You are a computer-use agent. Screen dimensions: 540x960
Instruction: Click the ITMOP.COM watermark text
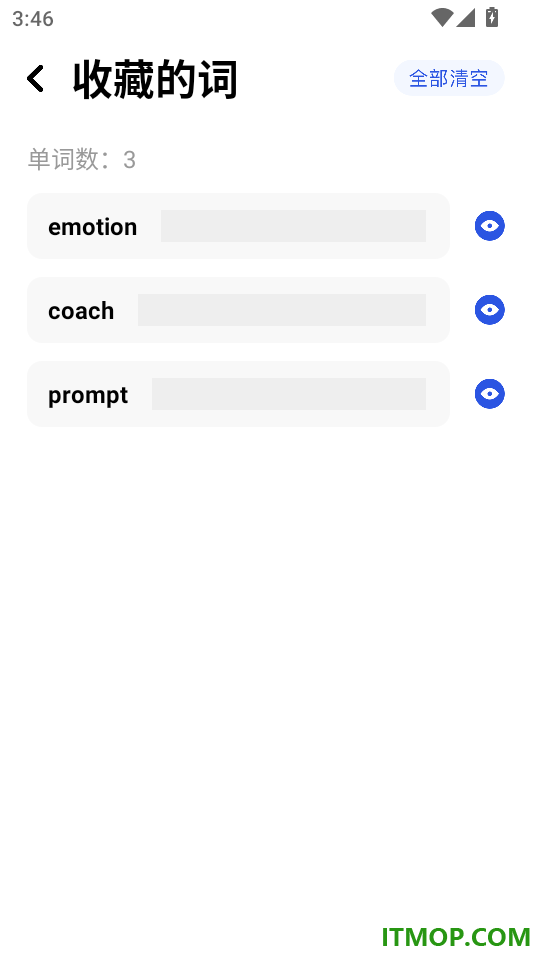456,937
